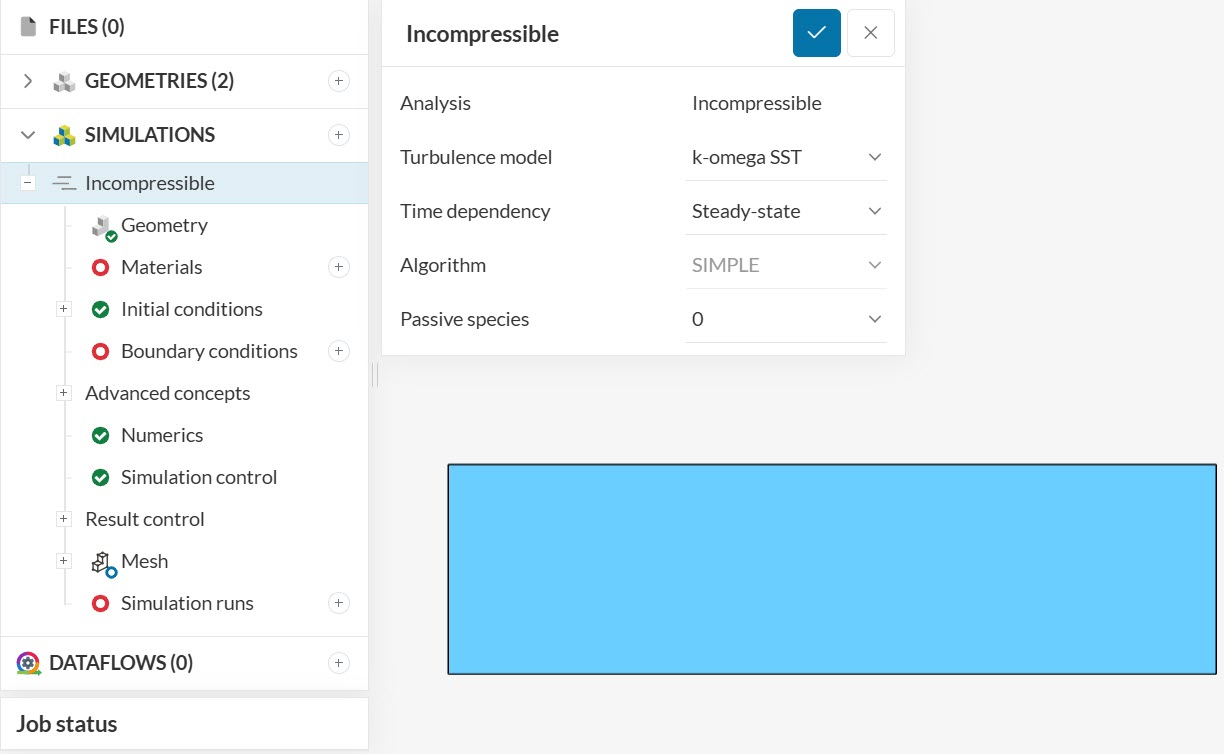Expand the Initial conditions tree node
1224x754 pixels.
click(64, 309)
